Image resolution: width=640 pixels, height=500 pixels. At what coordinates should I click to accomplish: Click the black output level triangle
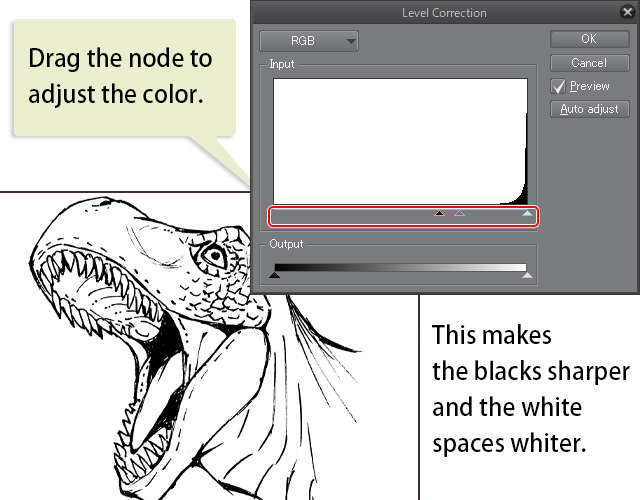(x=275, y=275)
